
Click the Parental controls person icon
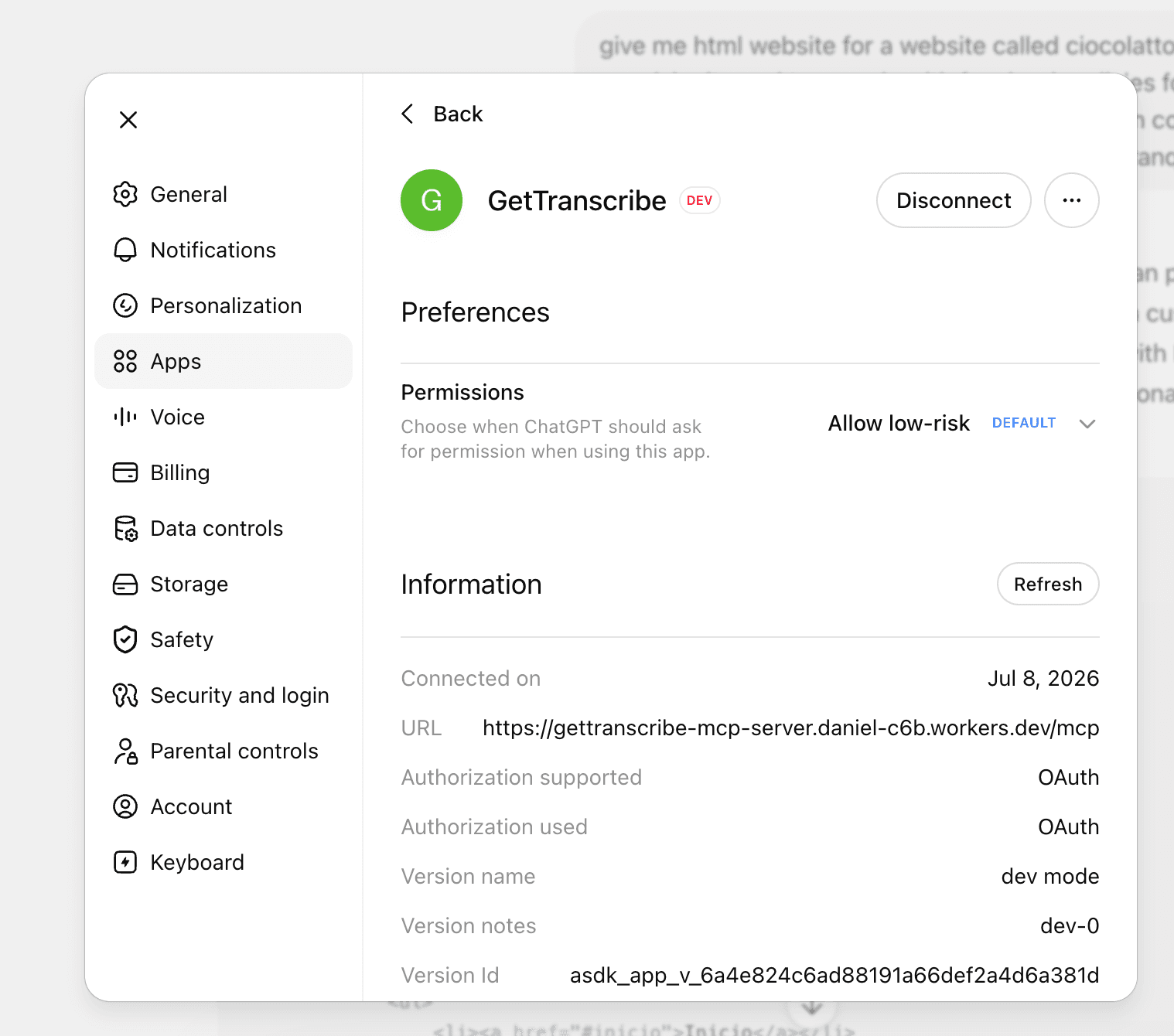click(x=125, y=751)
